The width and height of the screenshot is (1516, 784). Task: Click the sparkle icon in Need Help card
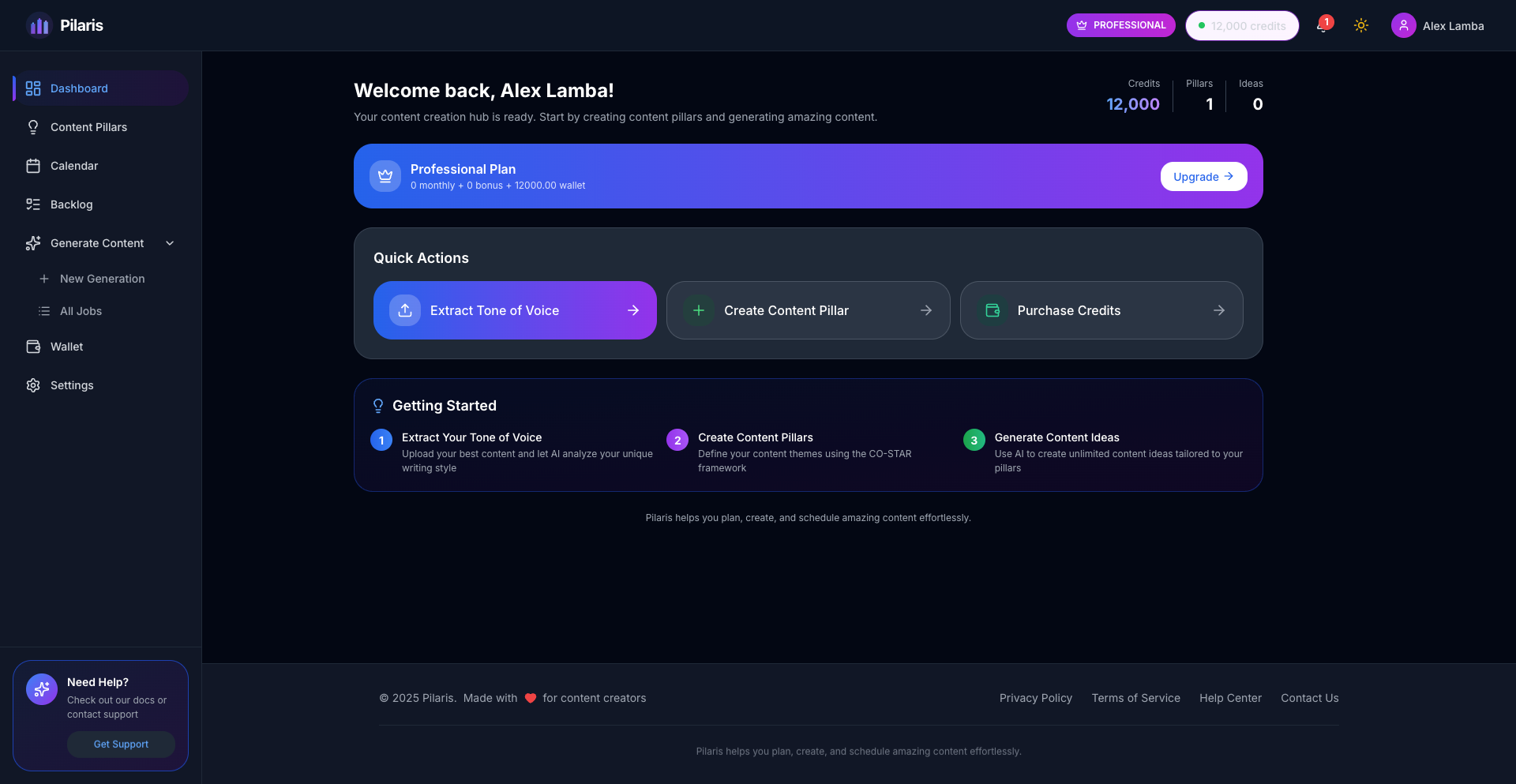(x=42, y=689)
